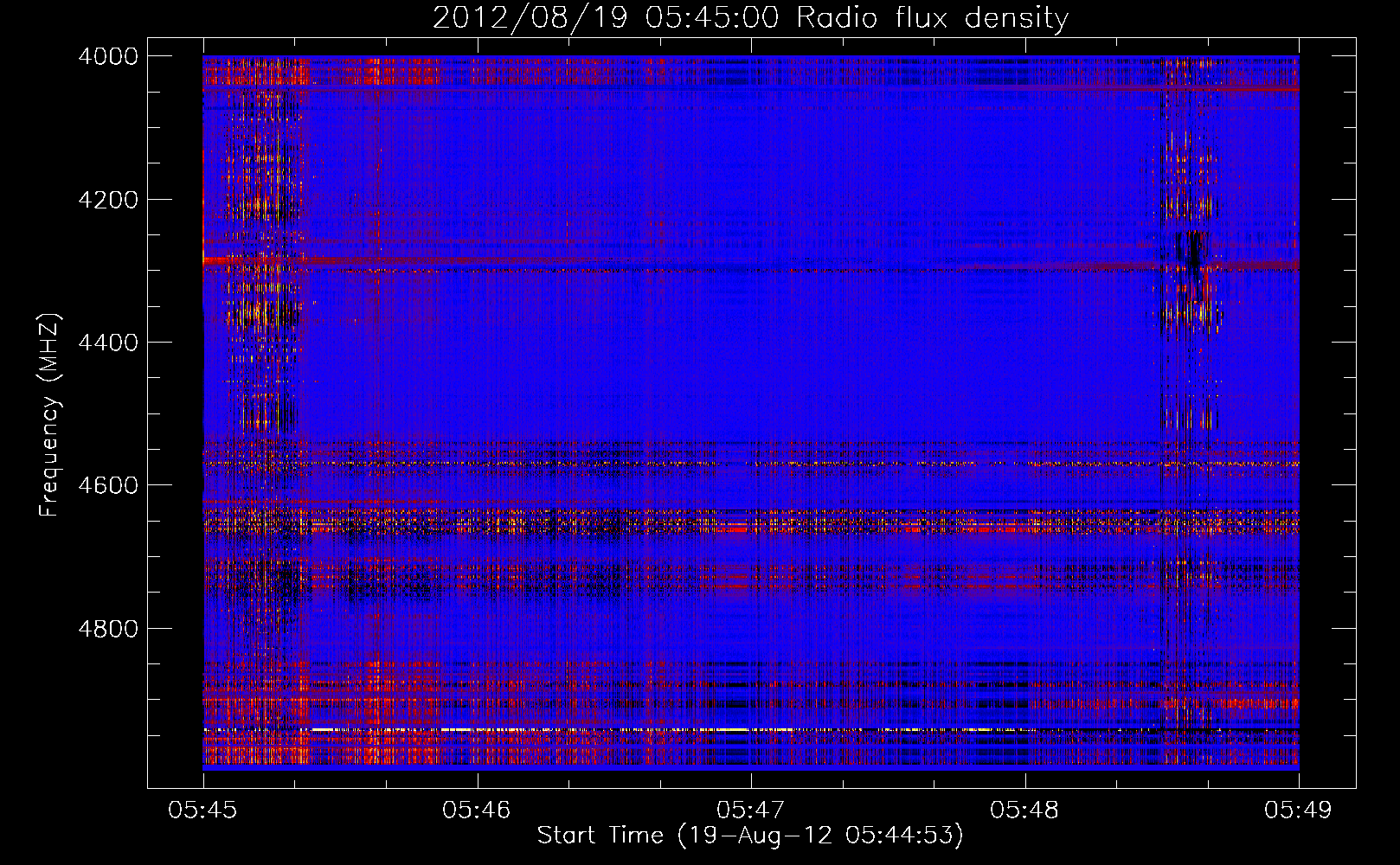Click the 4800 frequency tick label

[108, 629]
